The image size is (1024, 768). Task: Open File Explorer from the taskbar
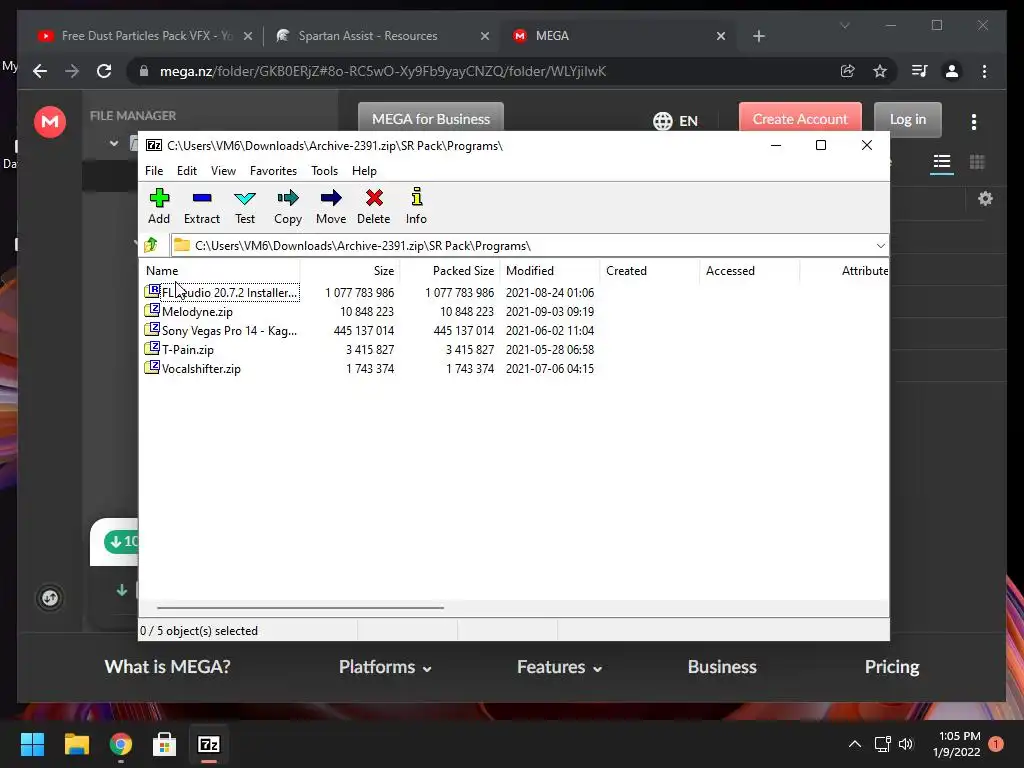pyautogui.click(x=76, y=744)
